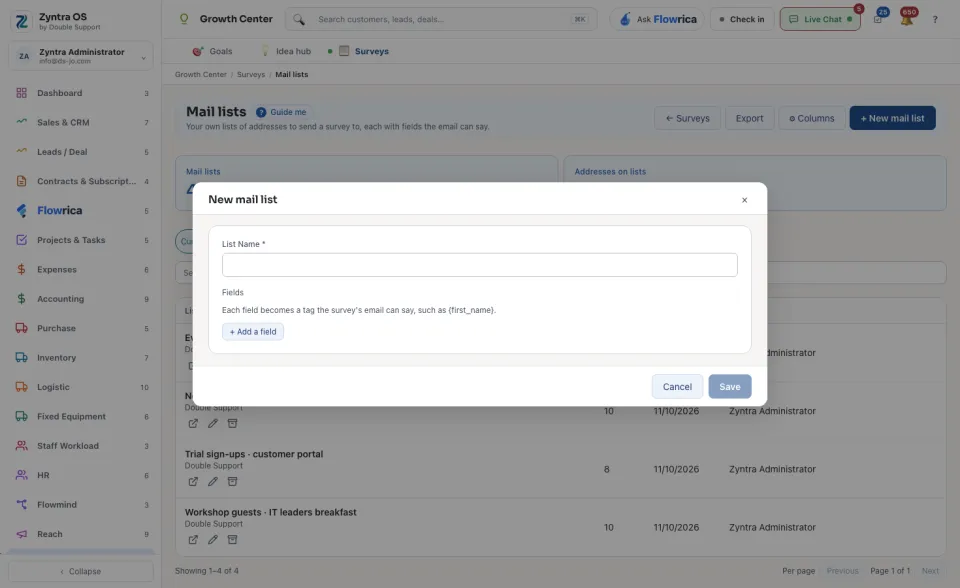Archive the Workshop guests mail list

[233, 540]
